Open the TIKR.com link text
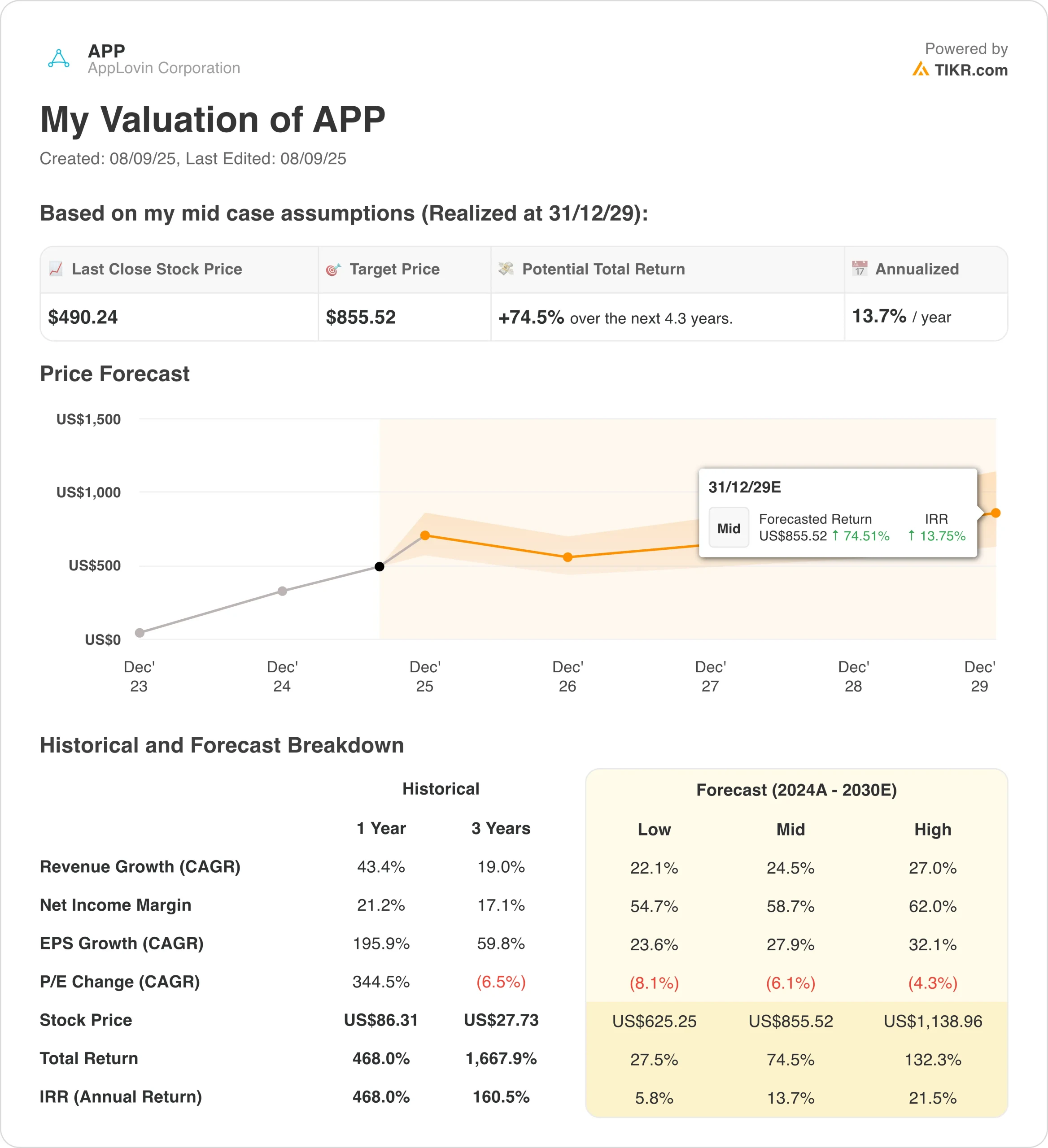This screenshot has width=1048, height=1148. pos(970,70)
